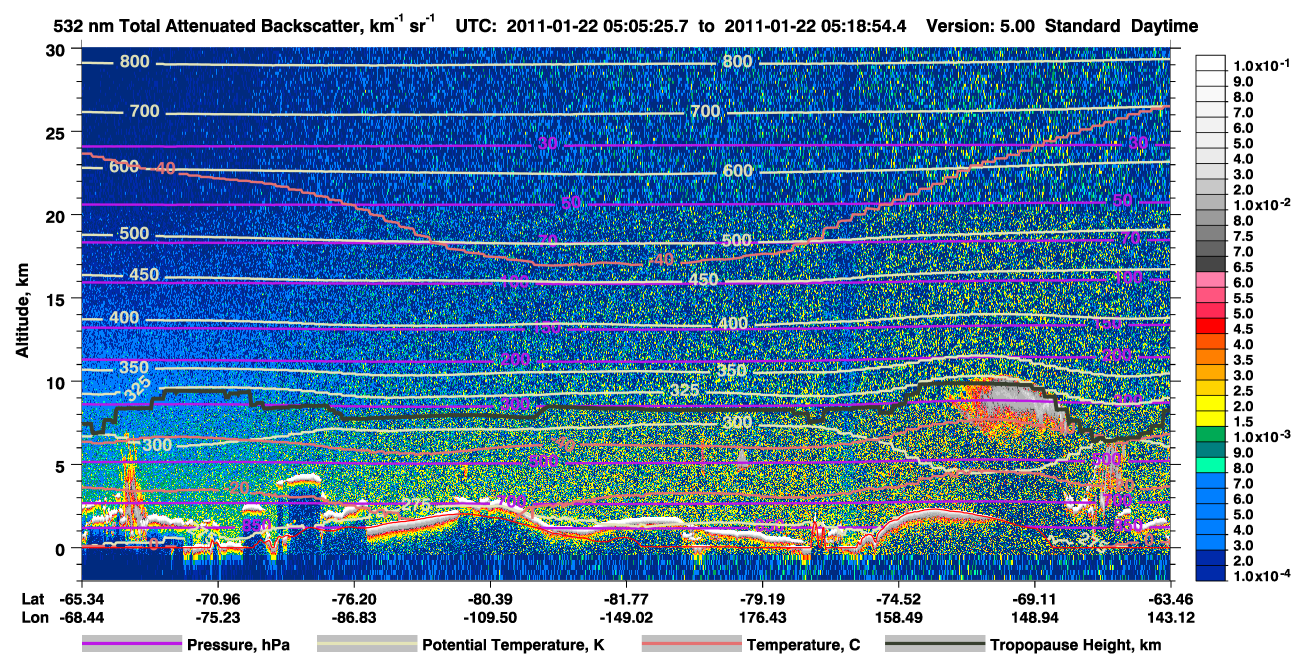Click longitude value -149.02

(x=624, y=617)
